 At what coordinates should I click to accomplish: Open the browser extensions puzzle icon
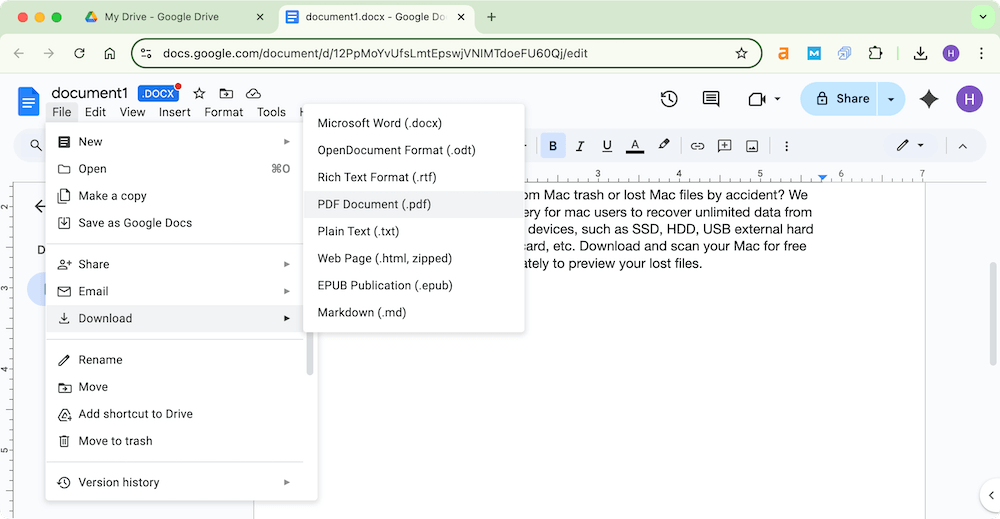point(875,54)
